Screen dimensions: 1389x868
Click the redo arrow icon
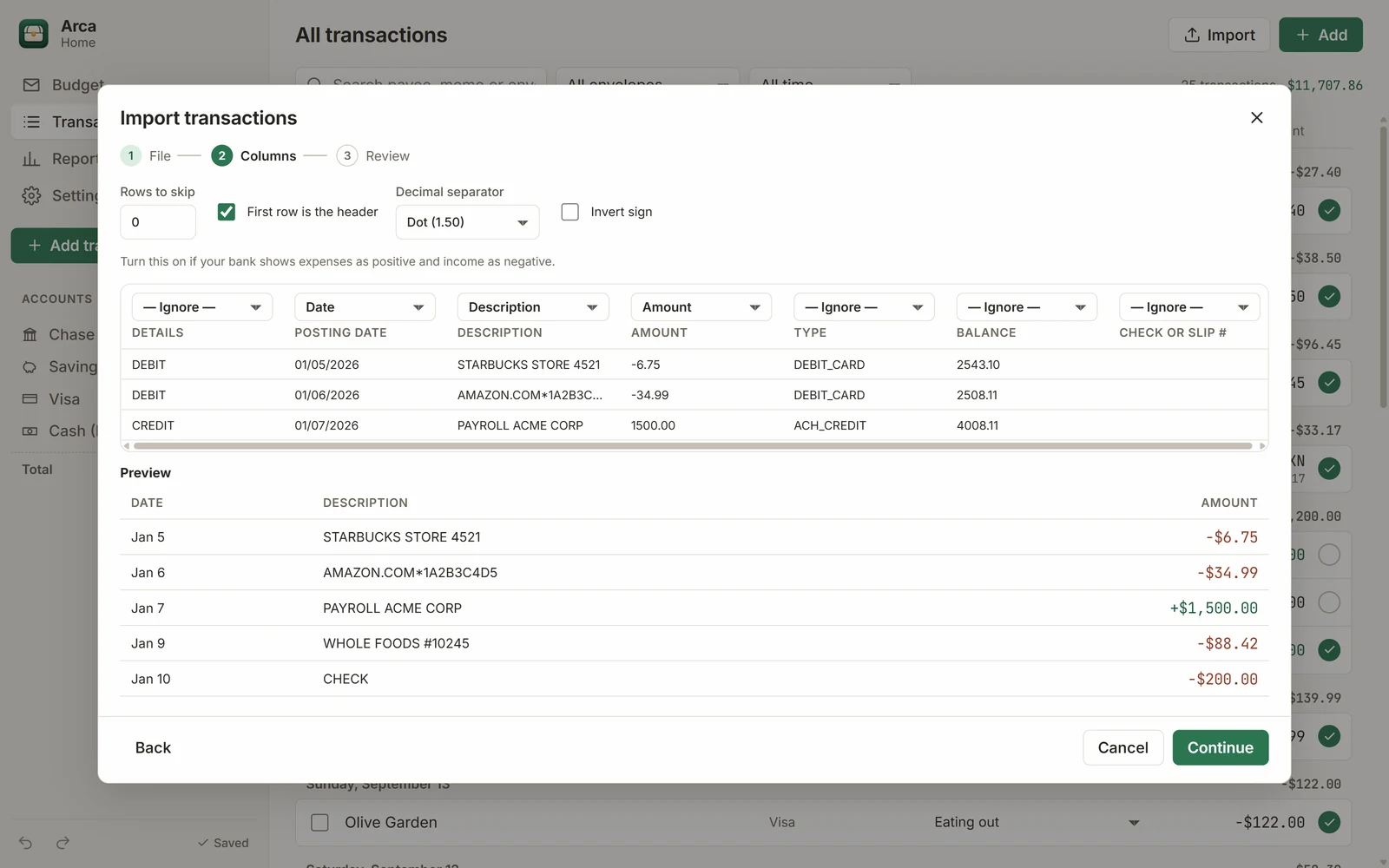point(63,843)
